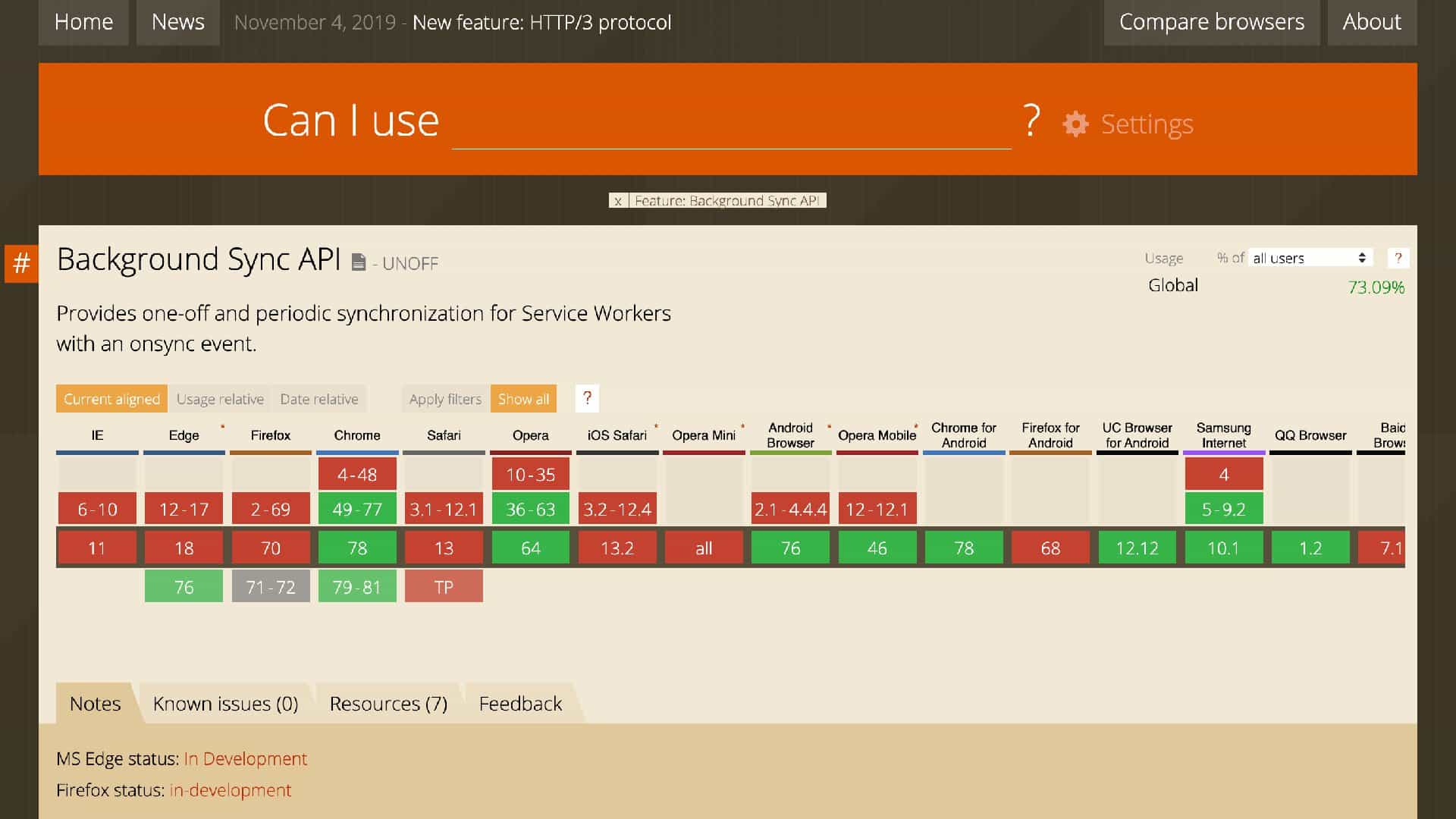Screen dimensions: 1456x819
Task: Click the spec document icon beside title
Action: [359, 262]
